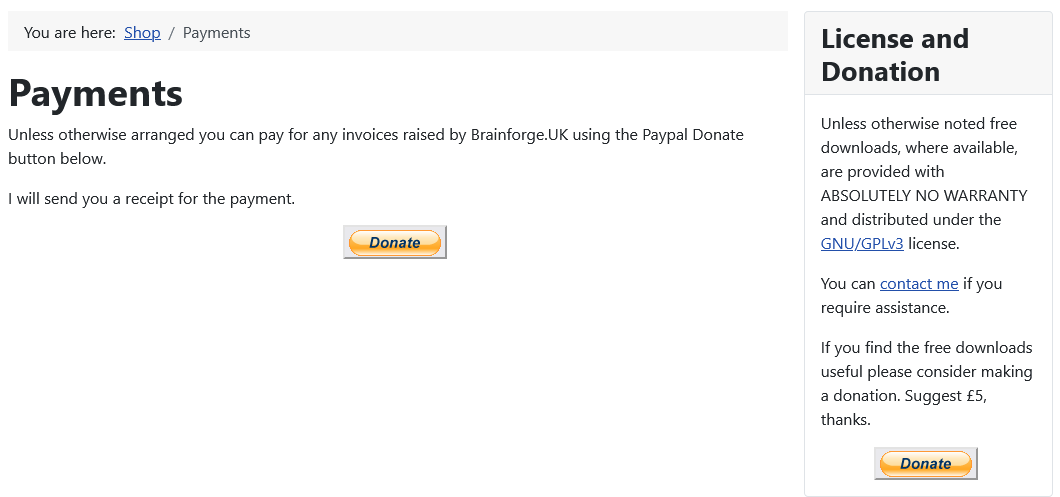1060x497 pixels.
Task: Click the 'License and Donation' panel heading
Action: point(895,55)
